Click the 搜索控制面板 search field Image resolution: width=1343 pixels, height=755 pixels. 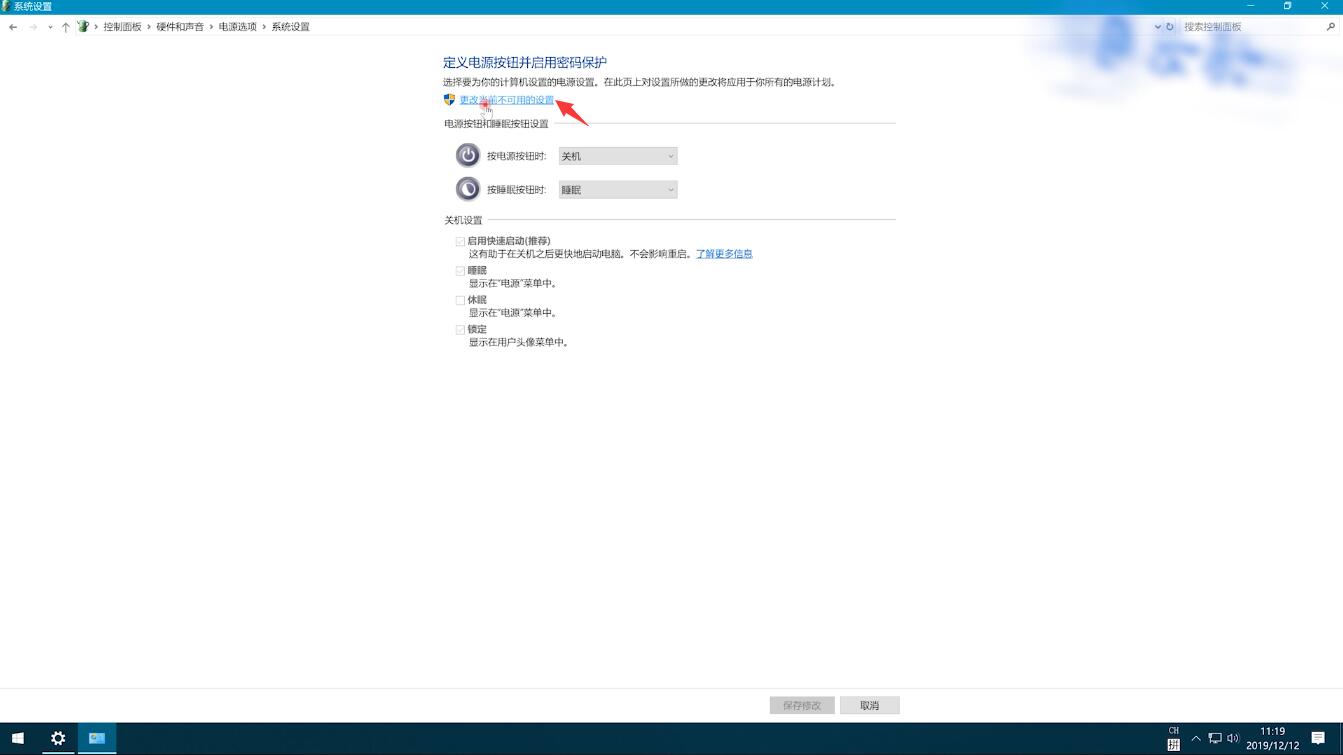point(1251,27)
